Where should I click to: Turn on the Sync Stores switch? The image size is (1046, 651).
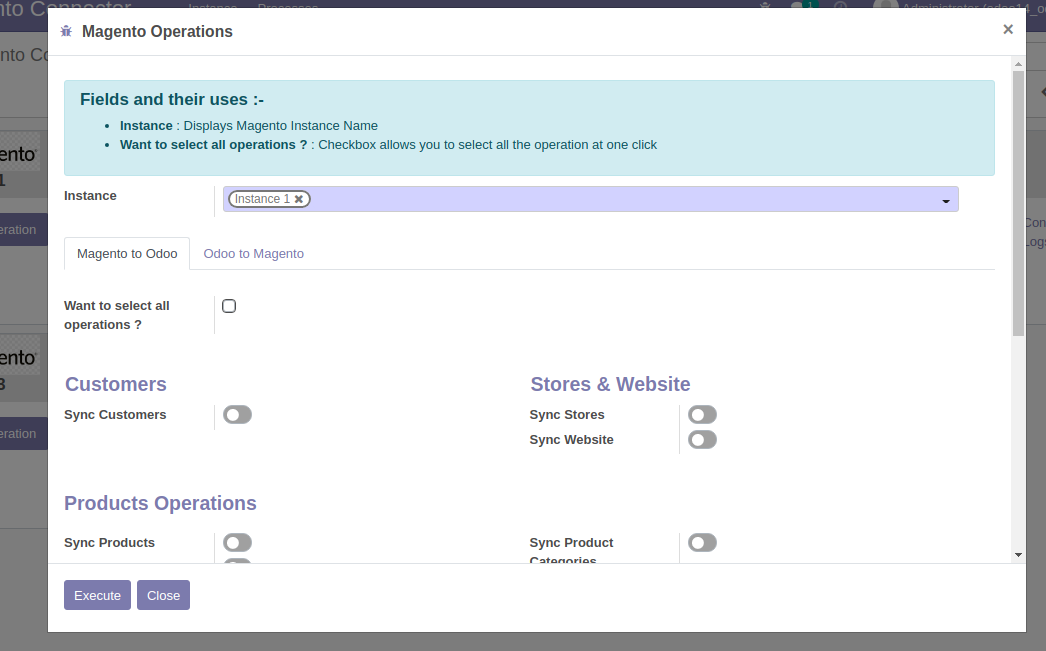coord(702,415)
